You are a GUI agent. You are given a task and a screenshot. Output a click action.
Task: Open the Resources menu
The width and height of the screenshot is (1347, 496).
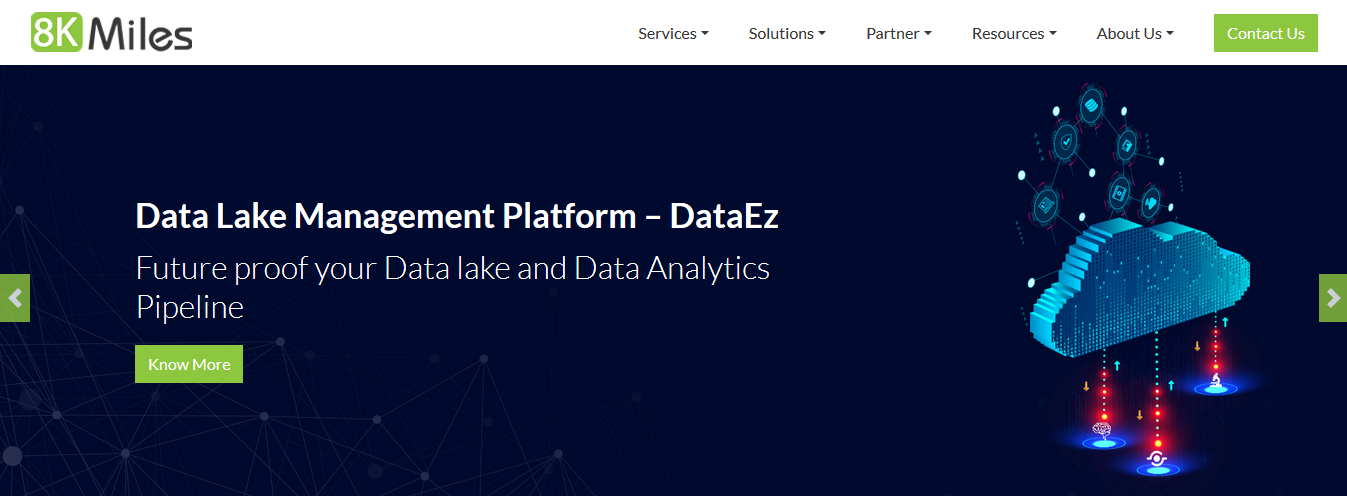point(1014,33)
